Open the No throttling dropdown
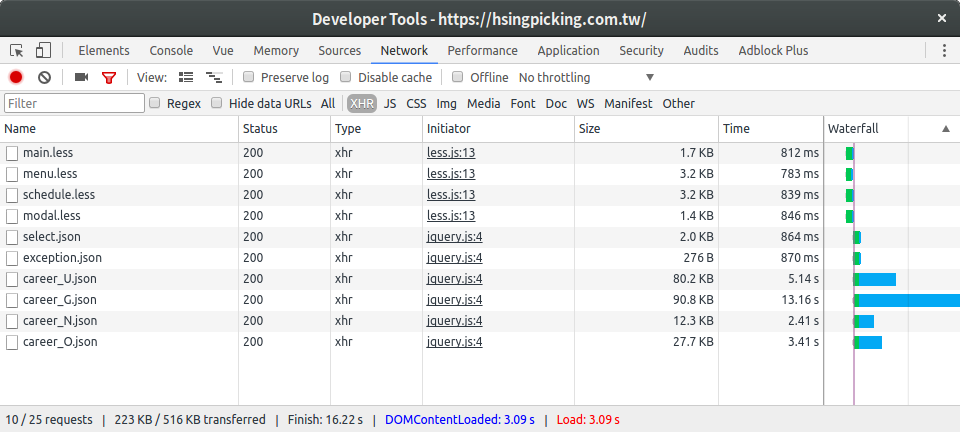The height and width of the screenshot is (432, 960). click(x=587, y=78)
